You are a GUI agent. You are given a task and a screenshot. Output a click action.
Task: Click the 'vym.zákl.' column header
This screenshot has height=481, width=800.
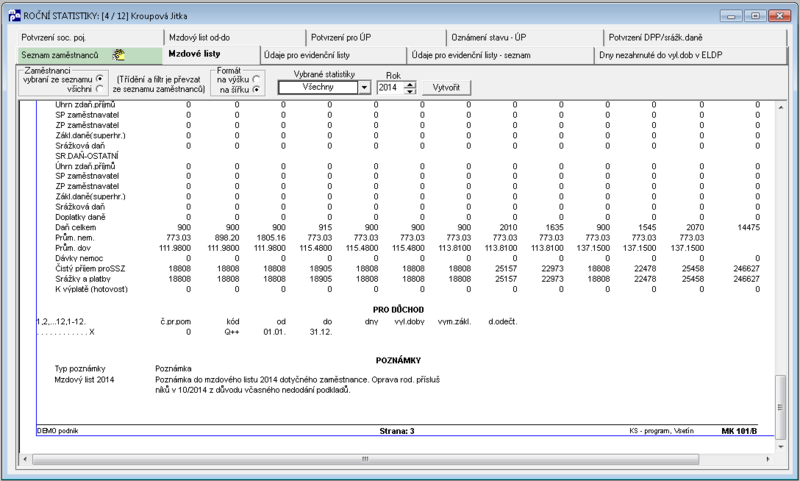click(x=455, y=322)
